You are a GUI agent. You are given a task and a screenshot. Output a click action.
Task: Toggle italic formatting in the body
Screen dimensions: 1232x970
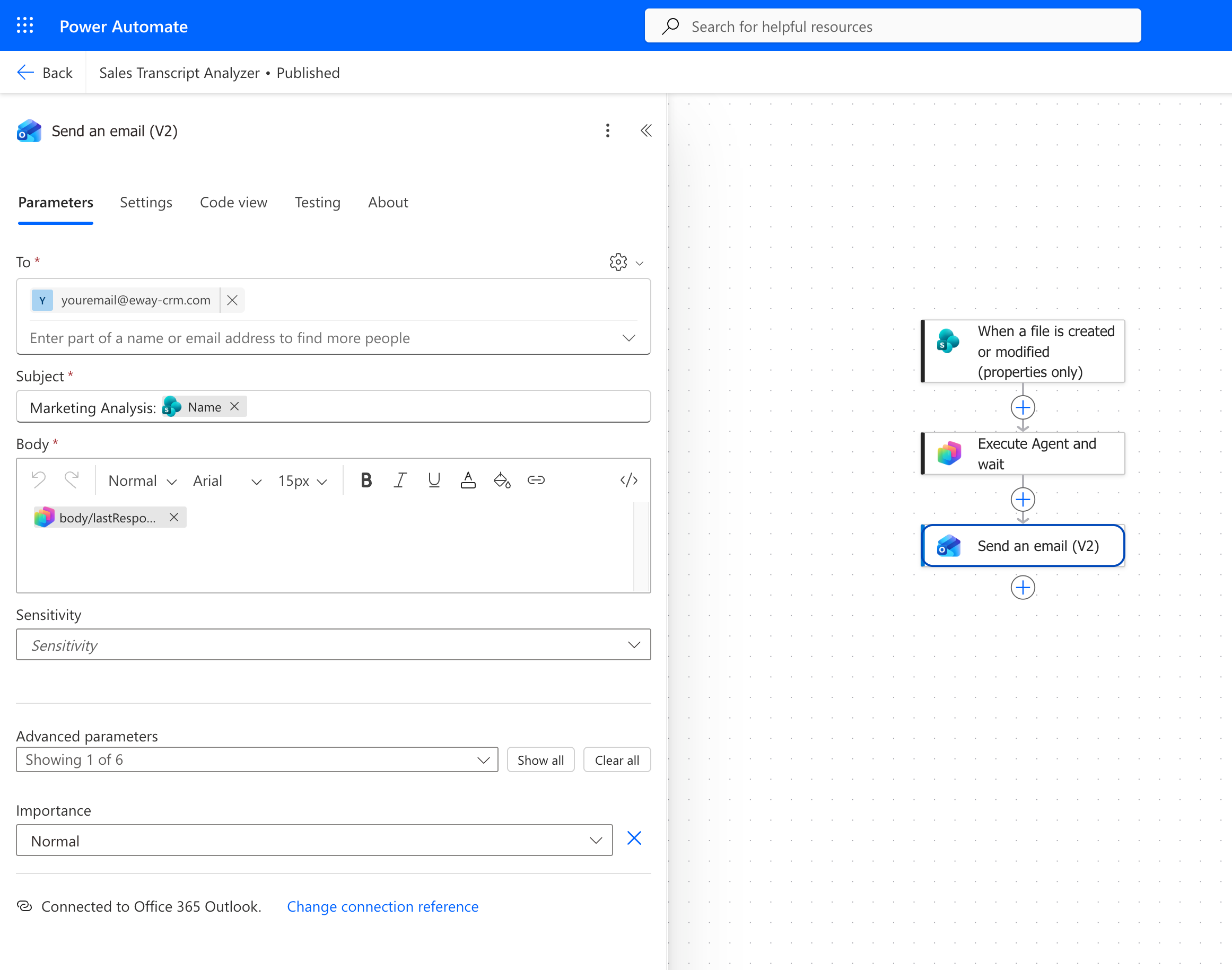tap(400, 480)
